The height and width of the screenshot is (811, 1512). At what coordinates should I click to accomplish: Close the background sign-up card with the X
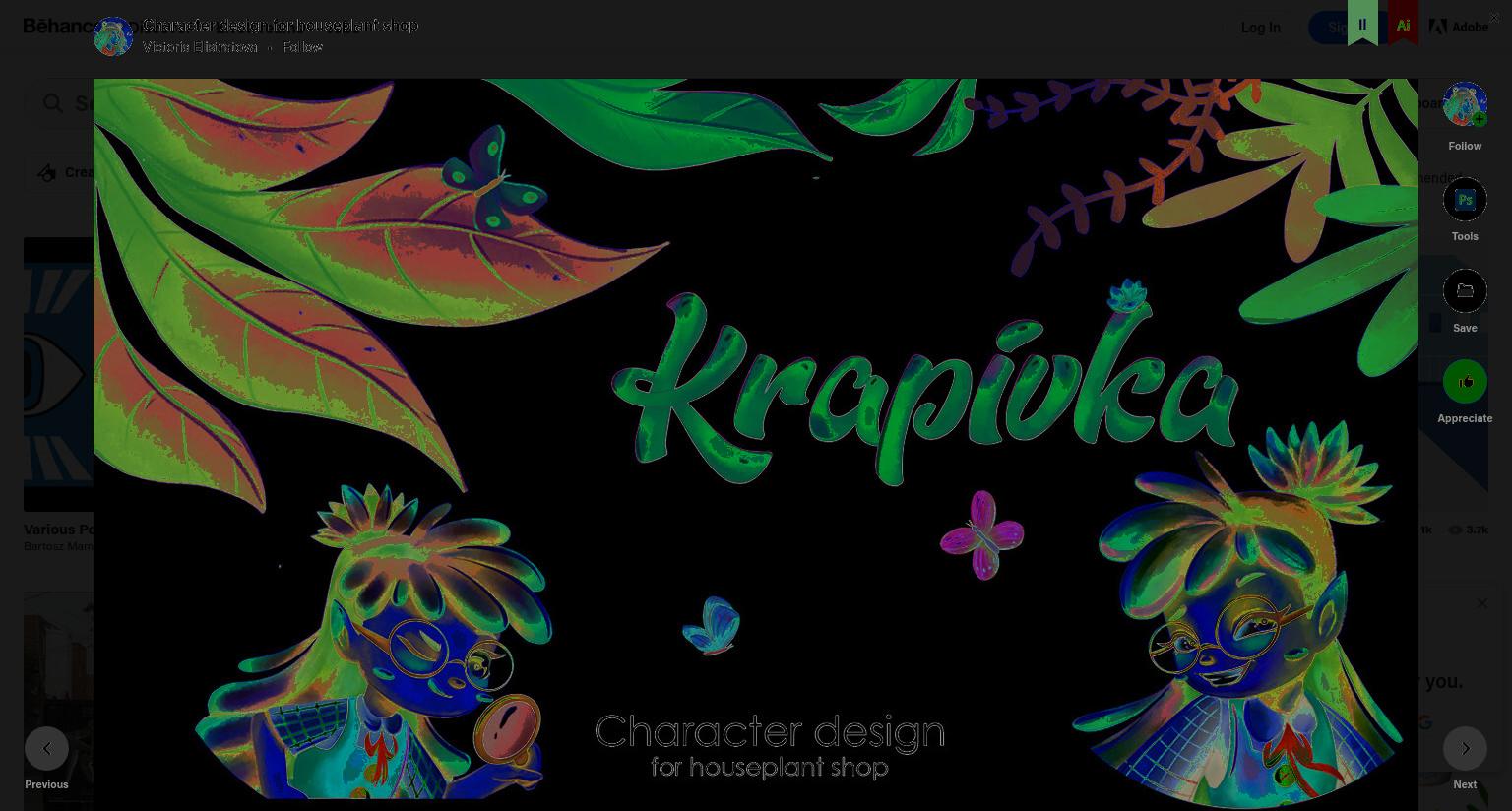pos(1481,603)
